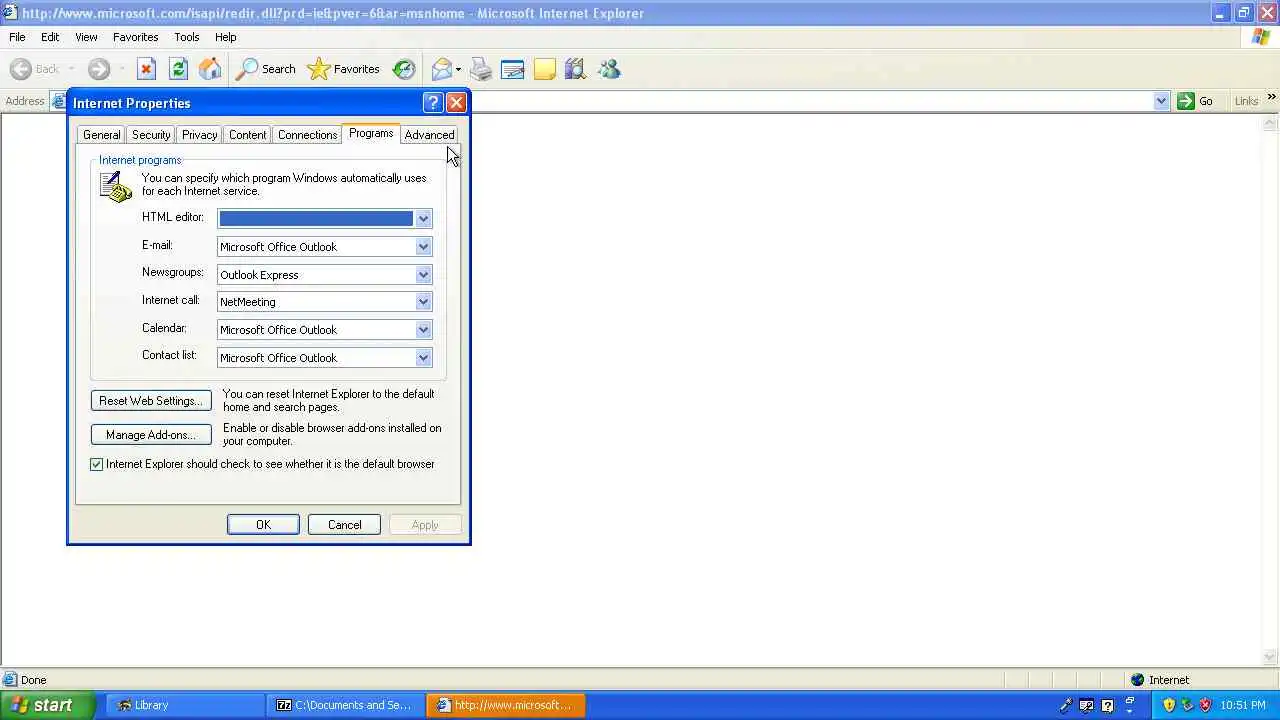Click the yellow note Discuss icon
The image size is (1280, 720).
click(544, 69)
